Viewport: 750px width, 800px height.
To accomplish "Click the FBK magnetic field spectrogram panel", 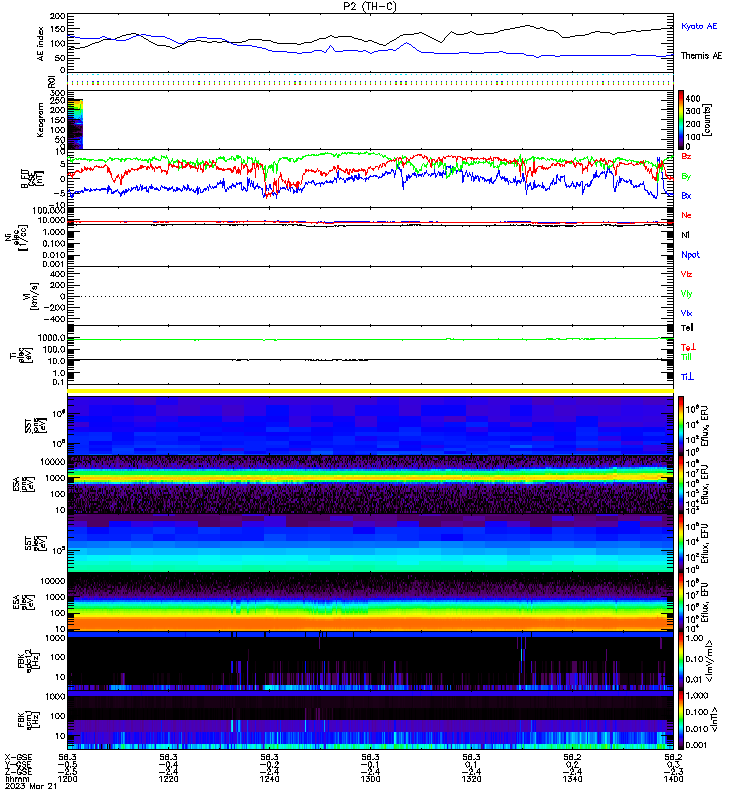I will (x=370, y=720).
